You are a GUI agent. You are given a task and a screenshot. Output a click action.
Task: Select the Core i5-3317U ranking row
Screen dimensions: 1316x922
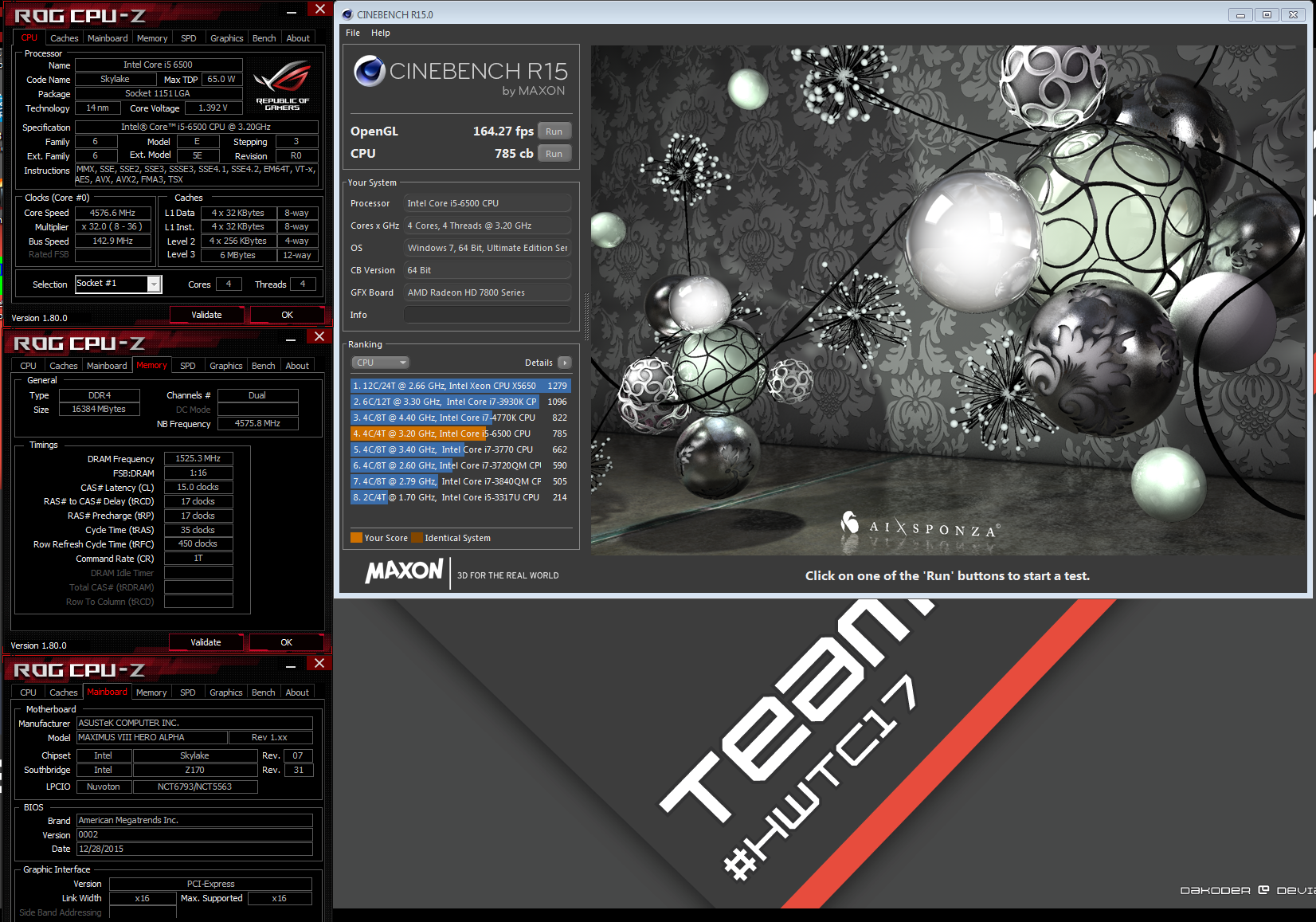coord(460,497)
